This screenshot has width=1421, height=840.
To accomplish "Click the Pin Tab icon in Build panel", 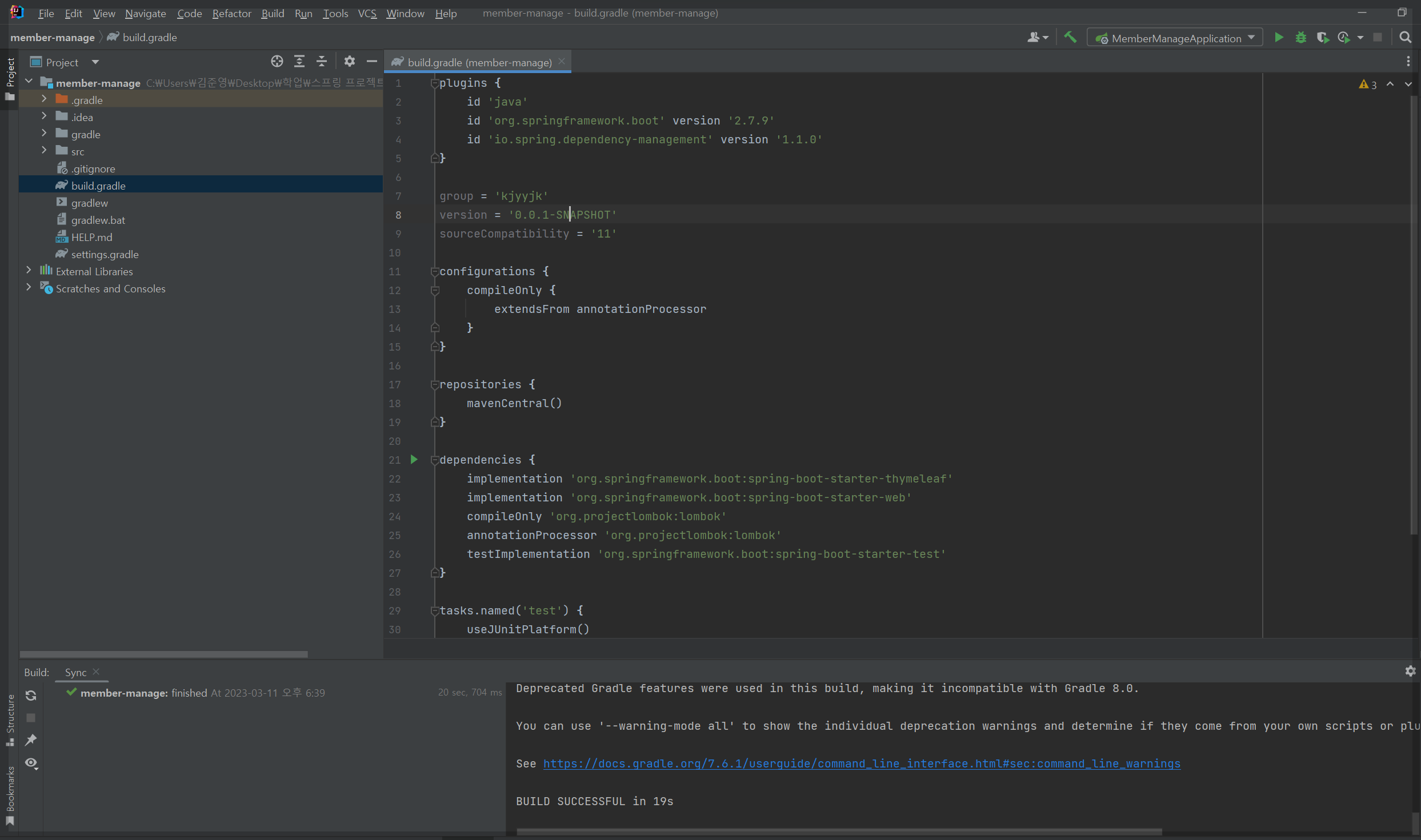I will tap(31, 740).
